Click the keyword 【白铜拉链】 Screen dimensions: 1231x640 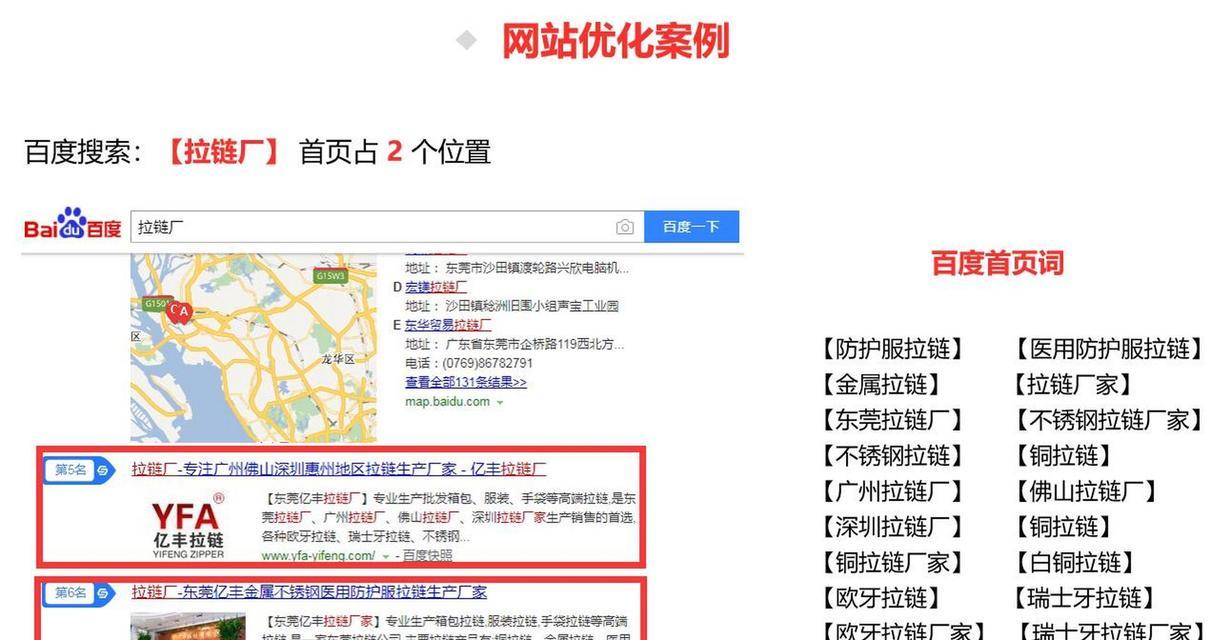pos(1075,563)
